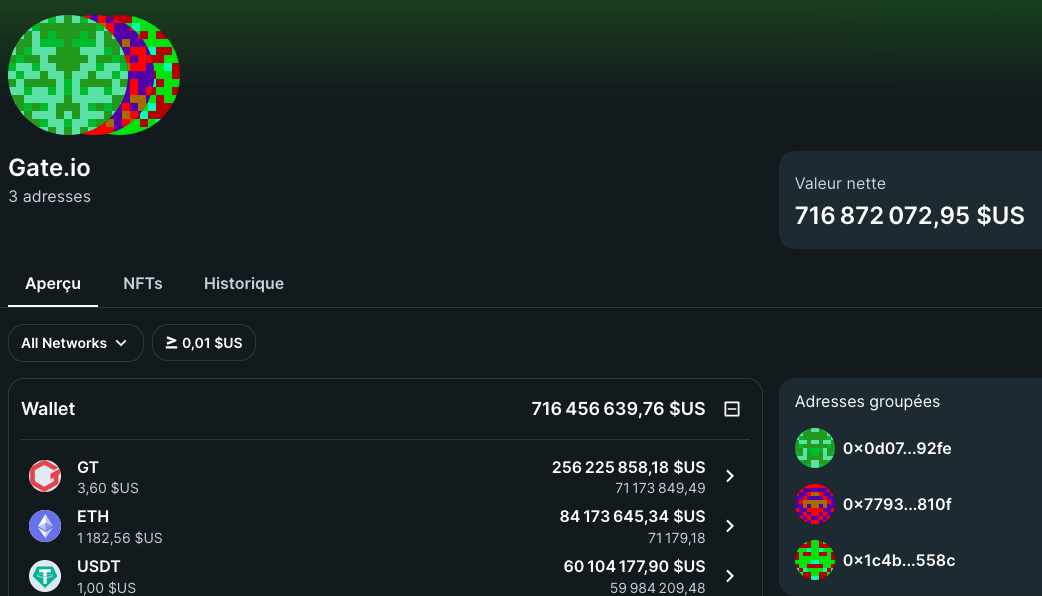
Task: Open the All Networks dropdown
Action: pos(75,342)
